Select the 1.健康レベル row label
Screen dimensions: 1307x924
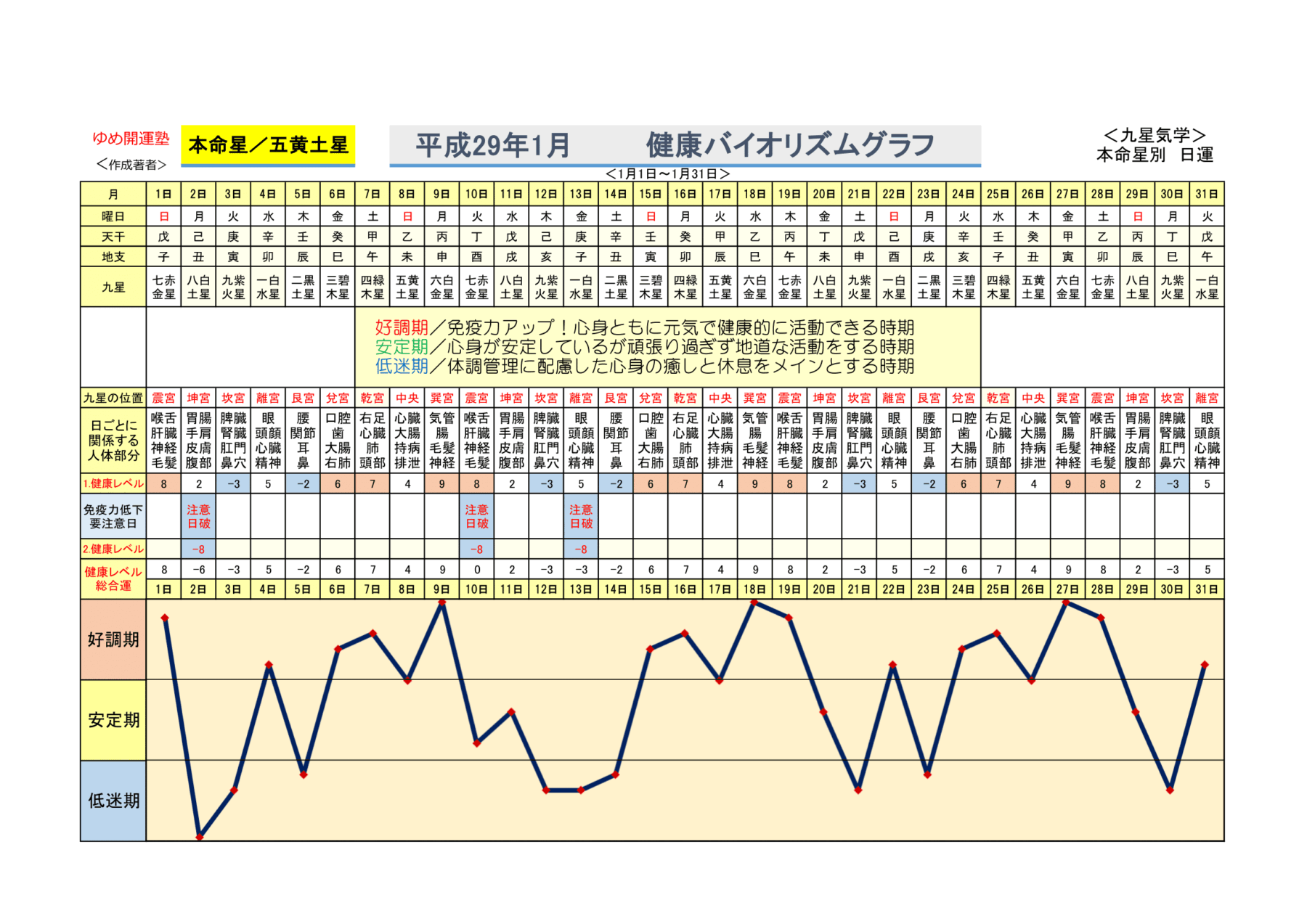tap(113, 483)
